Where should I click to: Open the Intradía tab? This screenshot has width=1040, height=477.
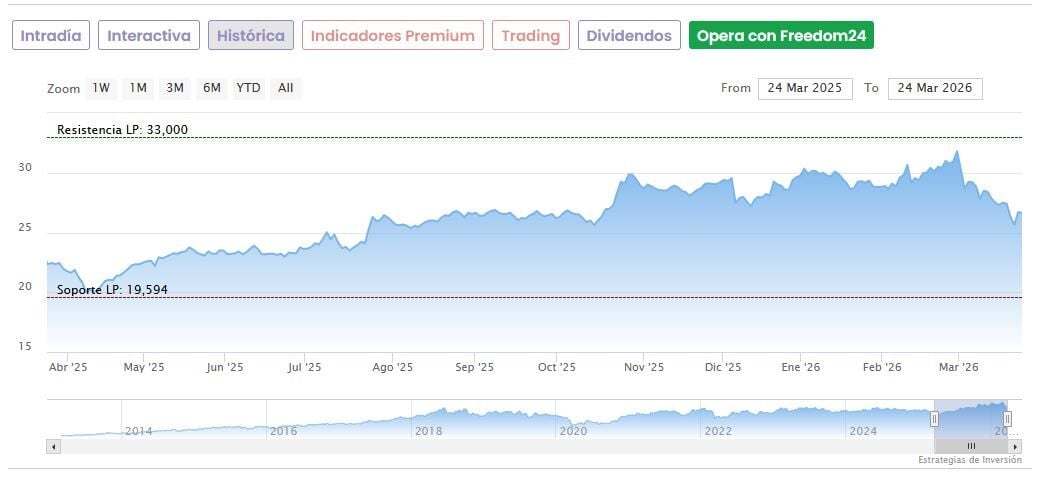pyautogui.click(x=51, y=36)
